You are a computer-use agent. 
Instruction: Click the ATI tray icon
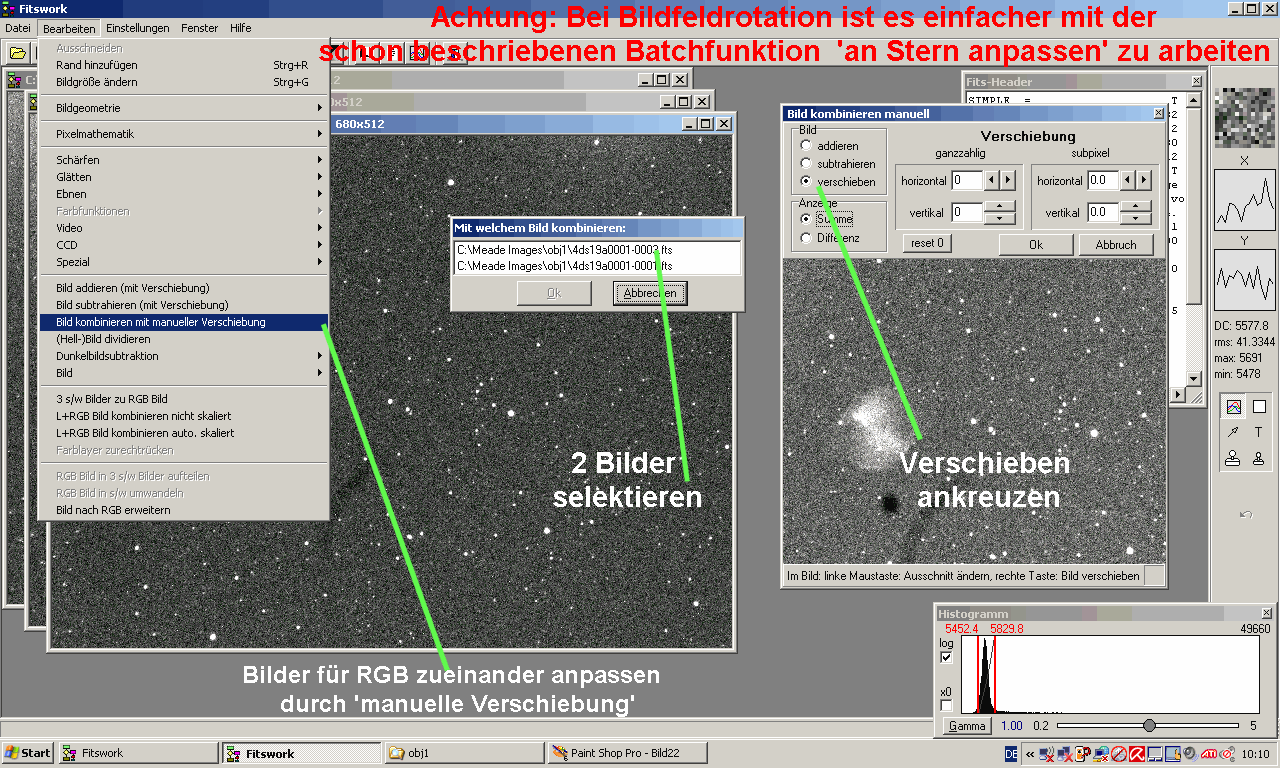coord(1207,753)
